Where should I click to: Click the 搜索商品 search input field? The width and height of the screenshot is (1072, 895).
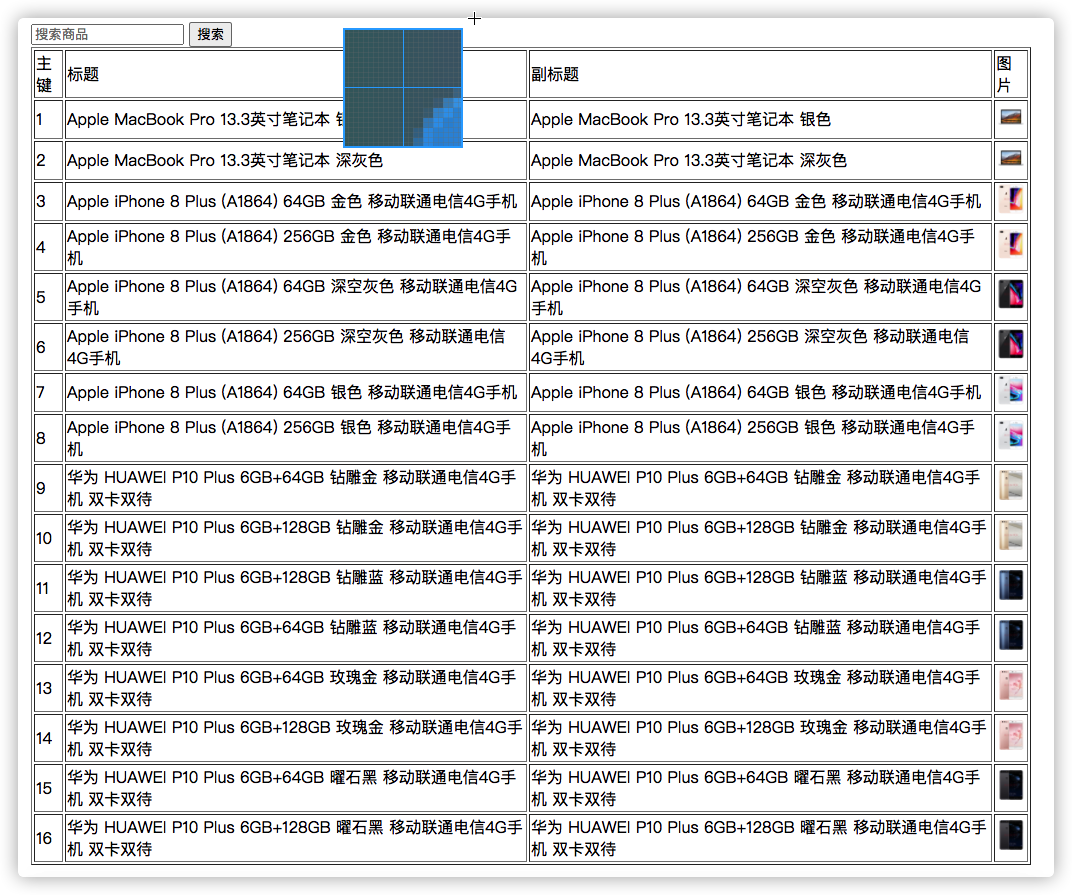107,35
